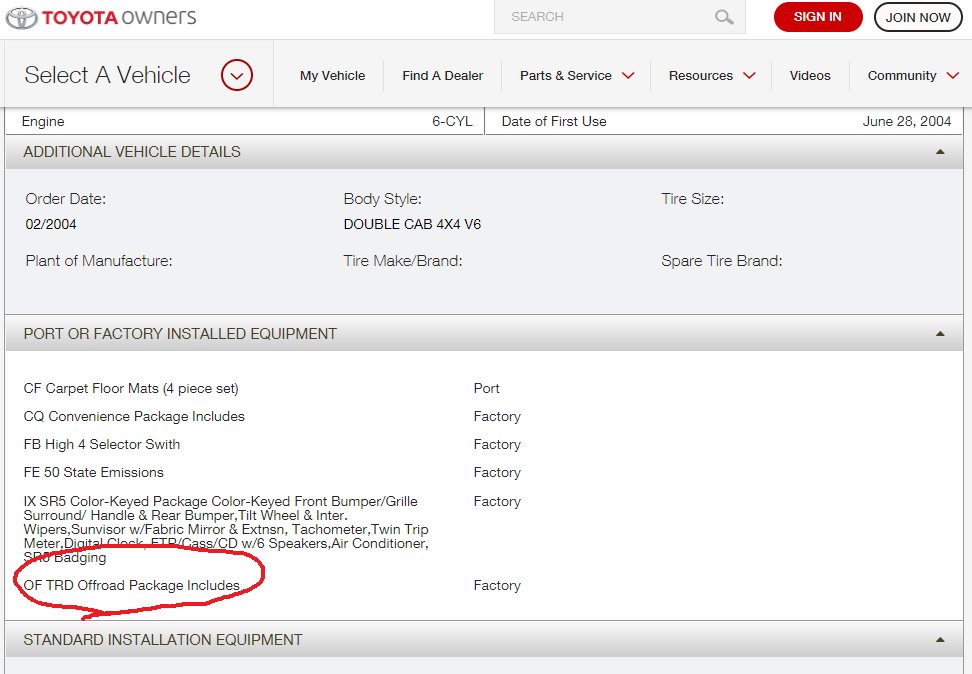
Task: Open the My Vehicle menu item
Action: (x=332, y=76)
